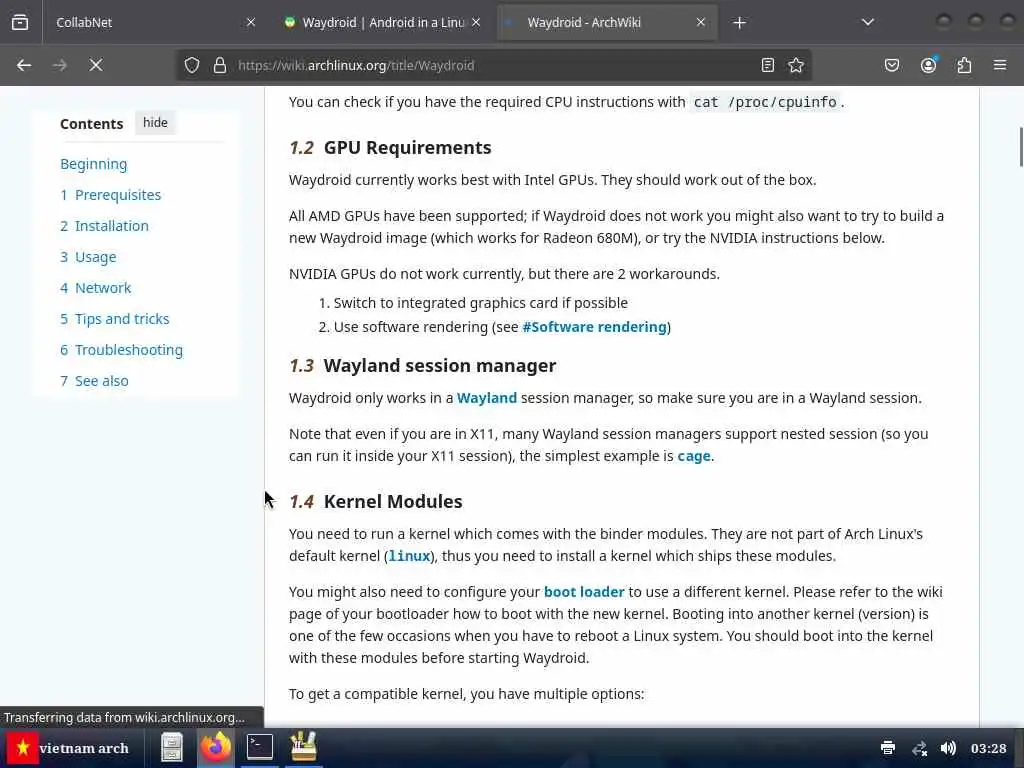Image resolution: width=1024 pixels, height=768 pixels.
Task: Click the cat /proc/cpuinfo code text
Action: (765, 103)
